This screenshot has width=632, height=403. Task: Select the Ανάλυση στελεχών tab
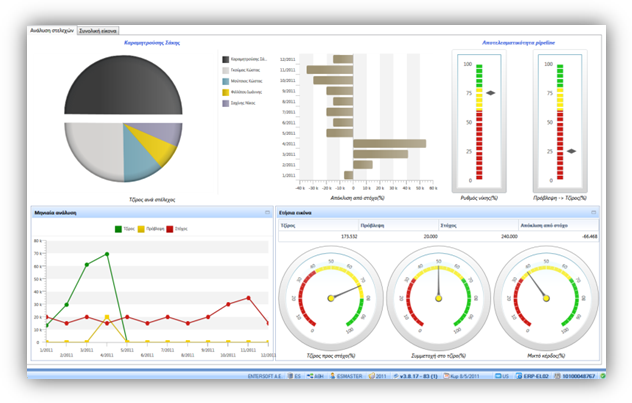click(x=52, y=30)
